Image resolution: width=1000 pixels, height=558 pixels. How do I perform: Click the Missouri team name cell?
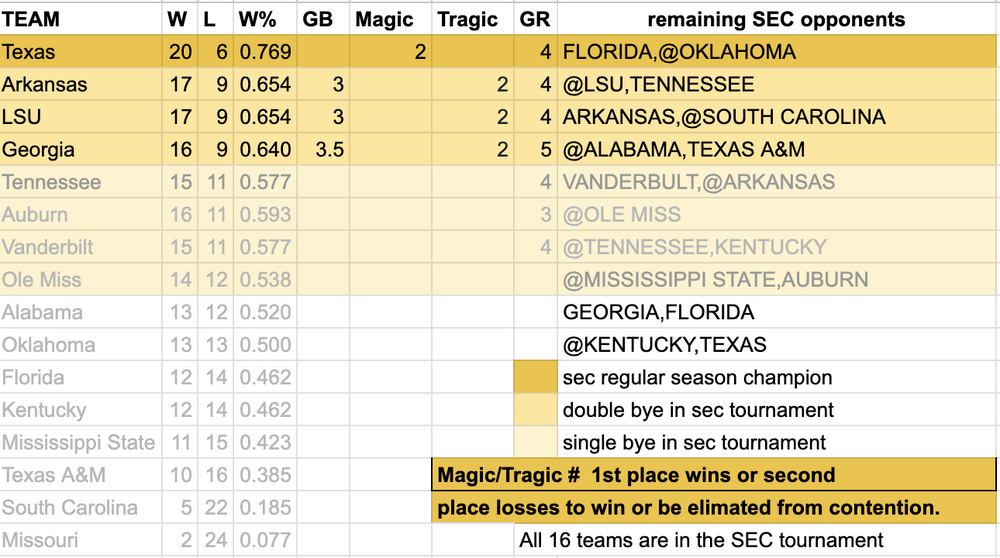pos(80,540)
